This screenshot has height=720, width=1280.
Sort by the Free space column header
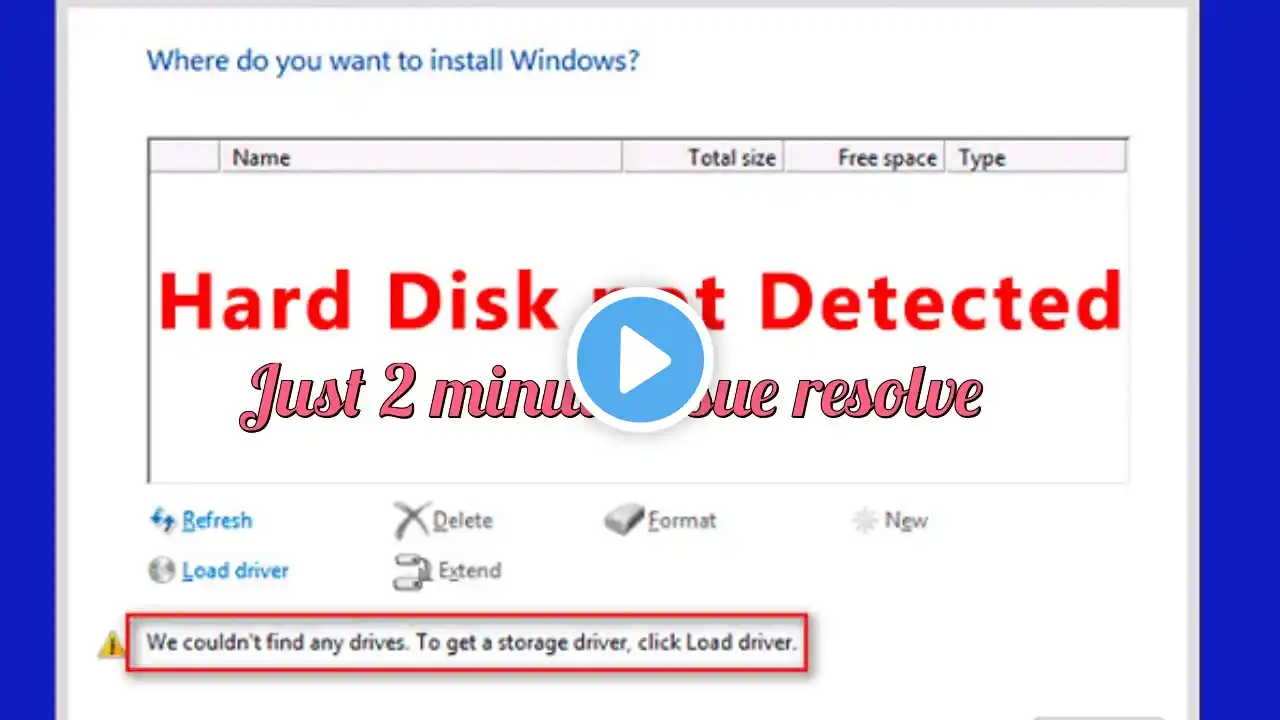(865, 157)
